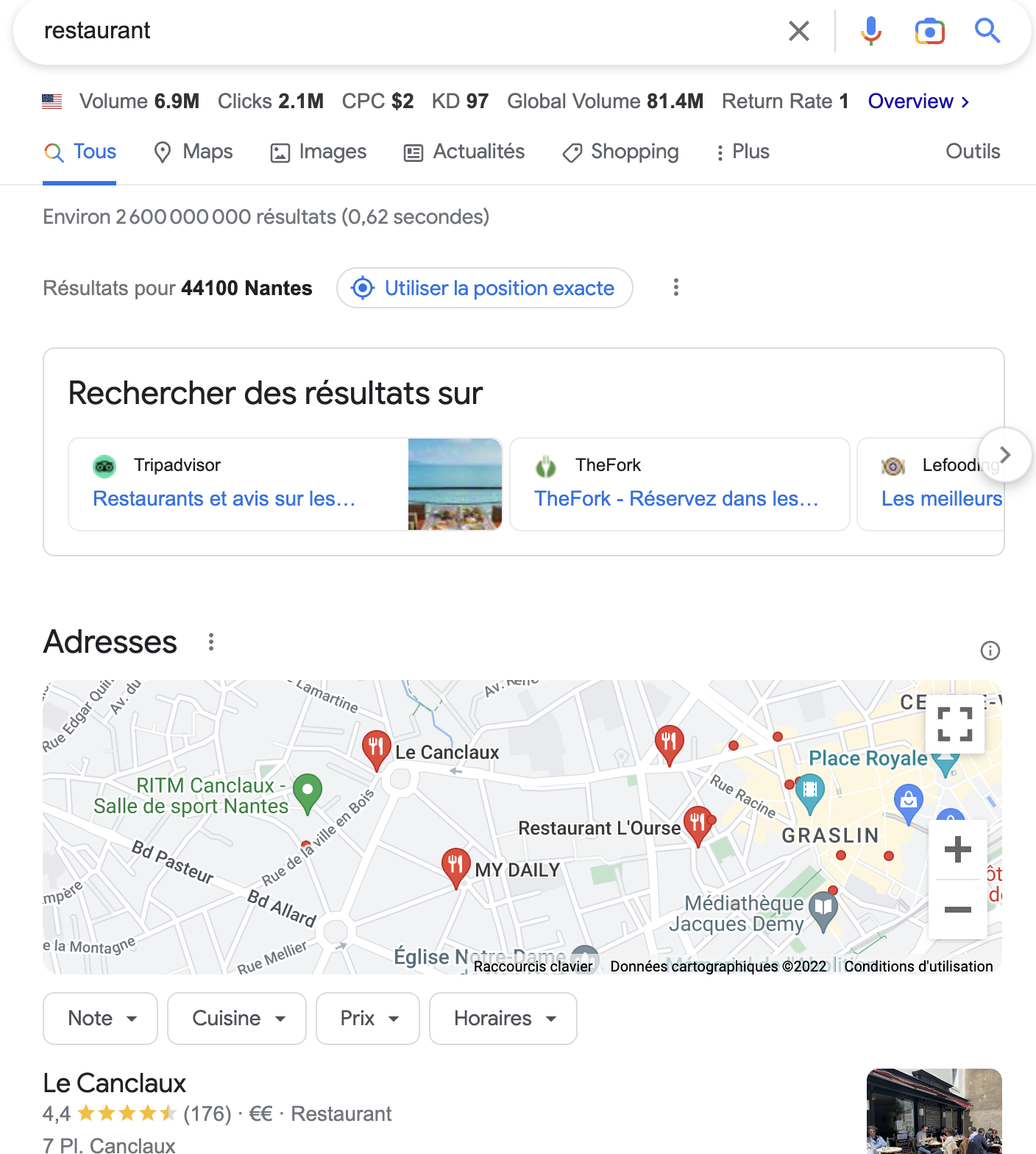1036x1154 pixels.
Task: Click the Lefooding site logo icon
Action: click(893, 466)
